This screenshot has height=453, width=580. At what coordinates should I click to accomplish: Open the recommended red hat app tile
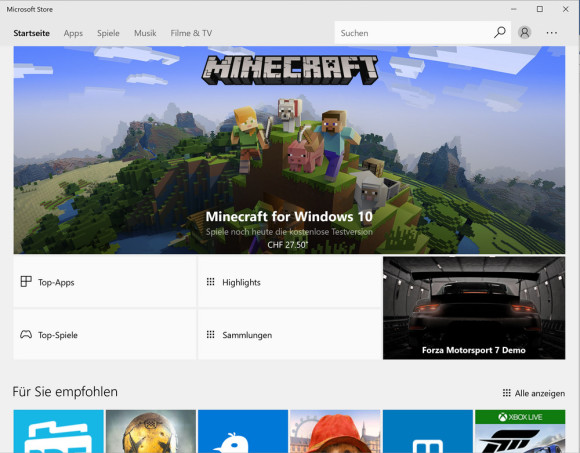coord(335,431)
